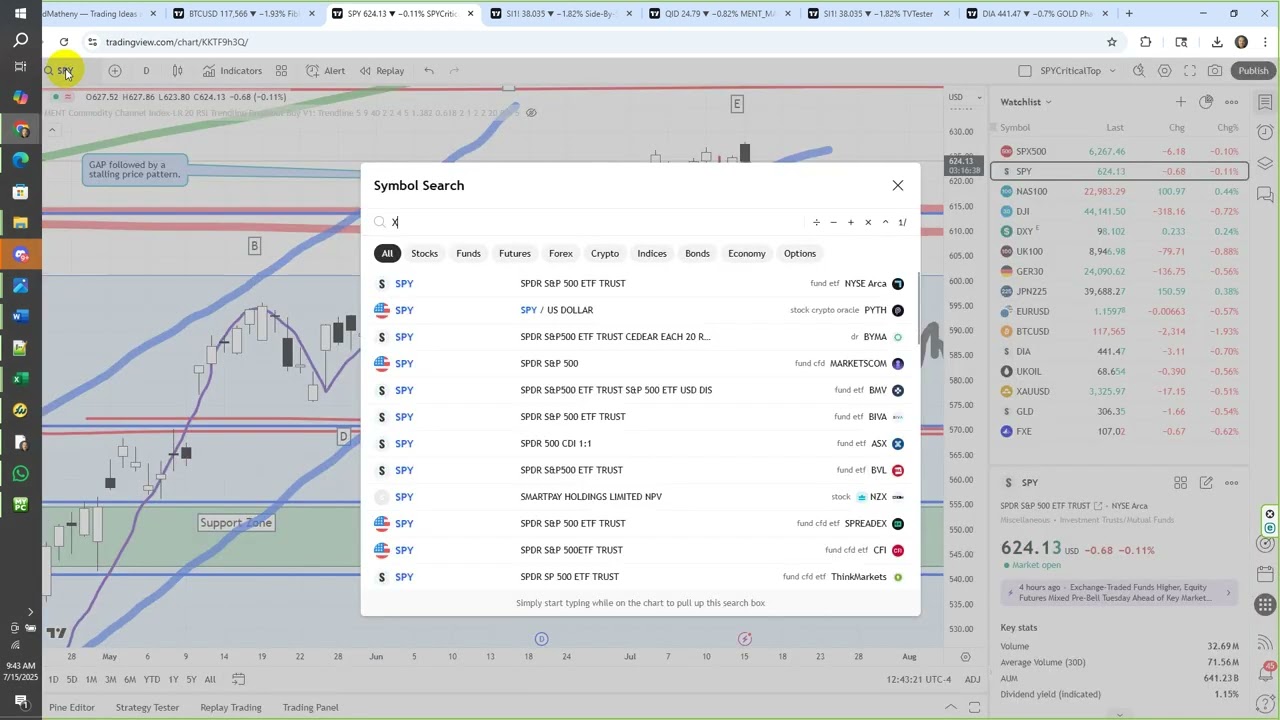The image size is (1280, 720).
Task: Select NAS100 in the watchlist
Action: click(x=1120, y=191)
